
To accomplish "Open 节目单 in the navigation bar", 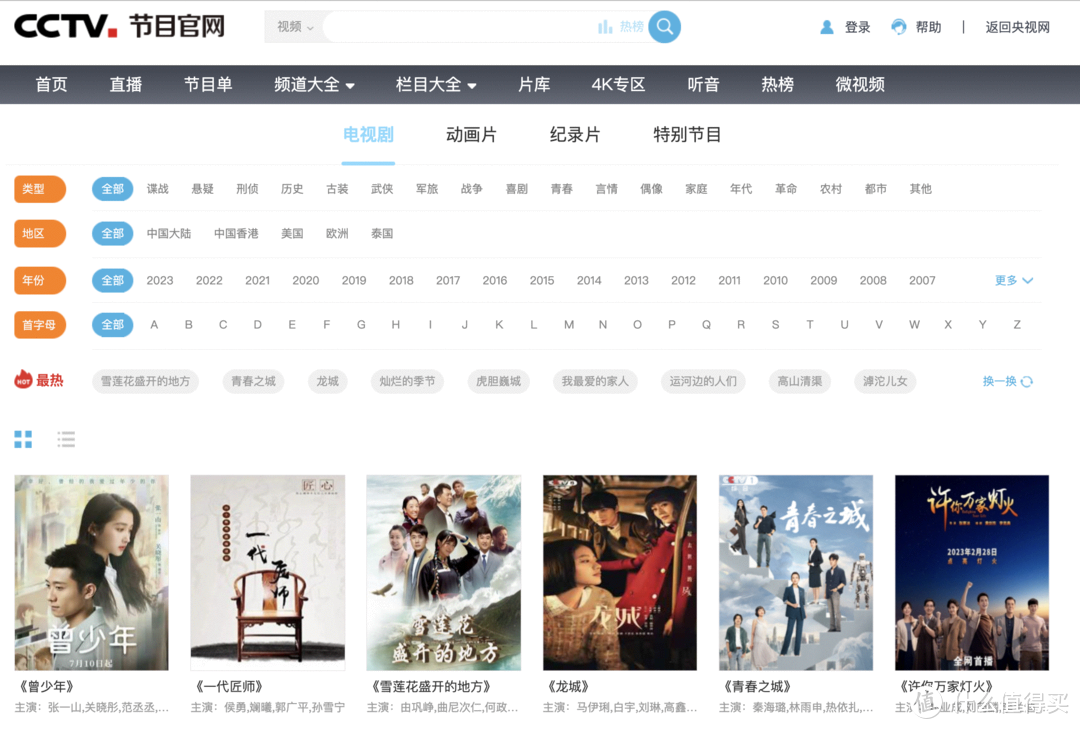I will coord(208,85).
